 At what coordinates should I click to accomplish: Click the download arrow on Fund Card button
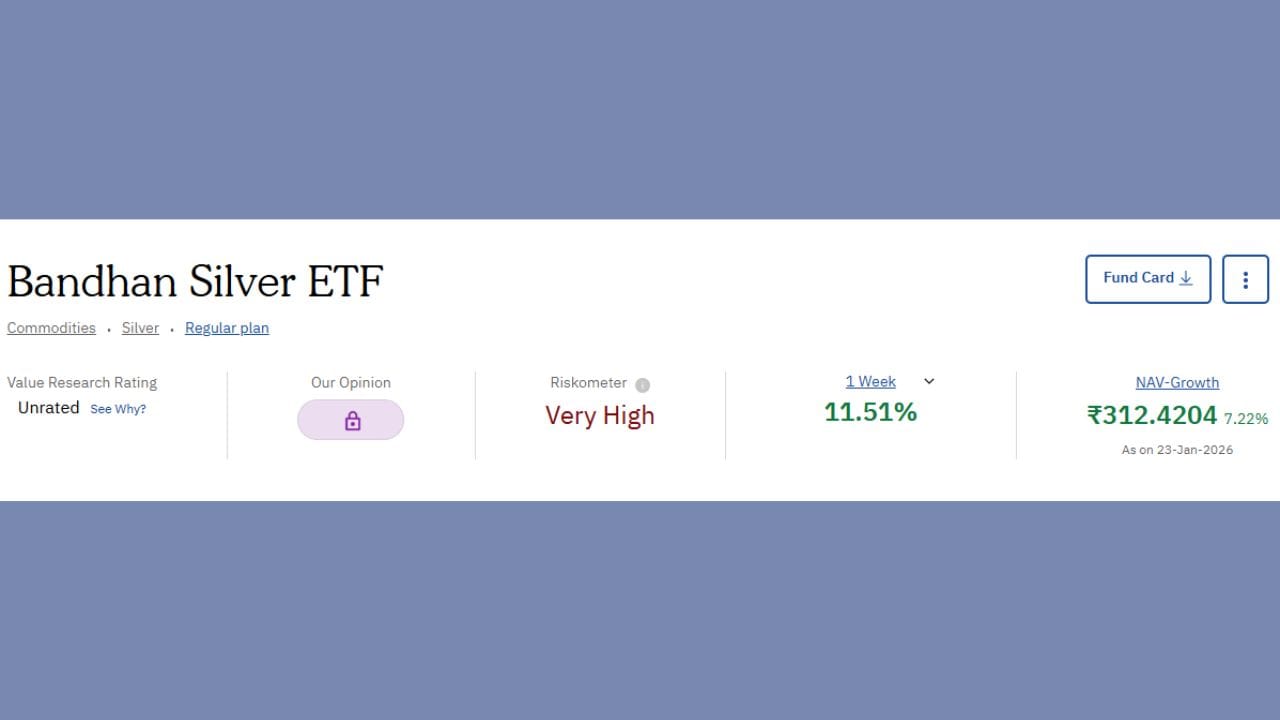coord(1186,278)
